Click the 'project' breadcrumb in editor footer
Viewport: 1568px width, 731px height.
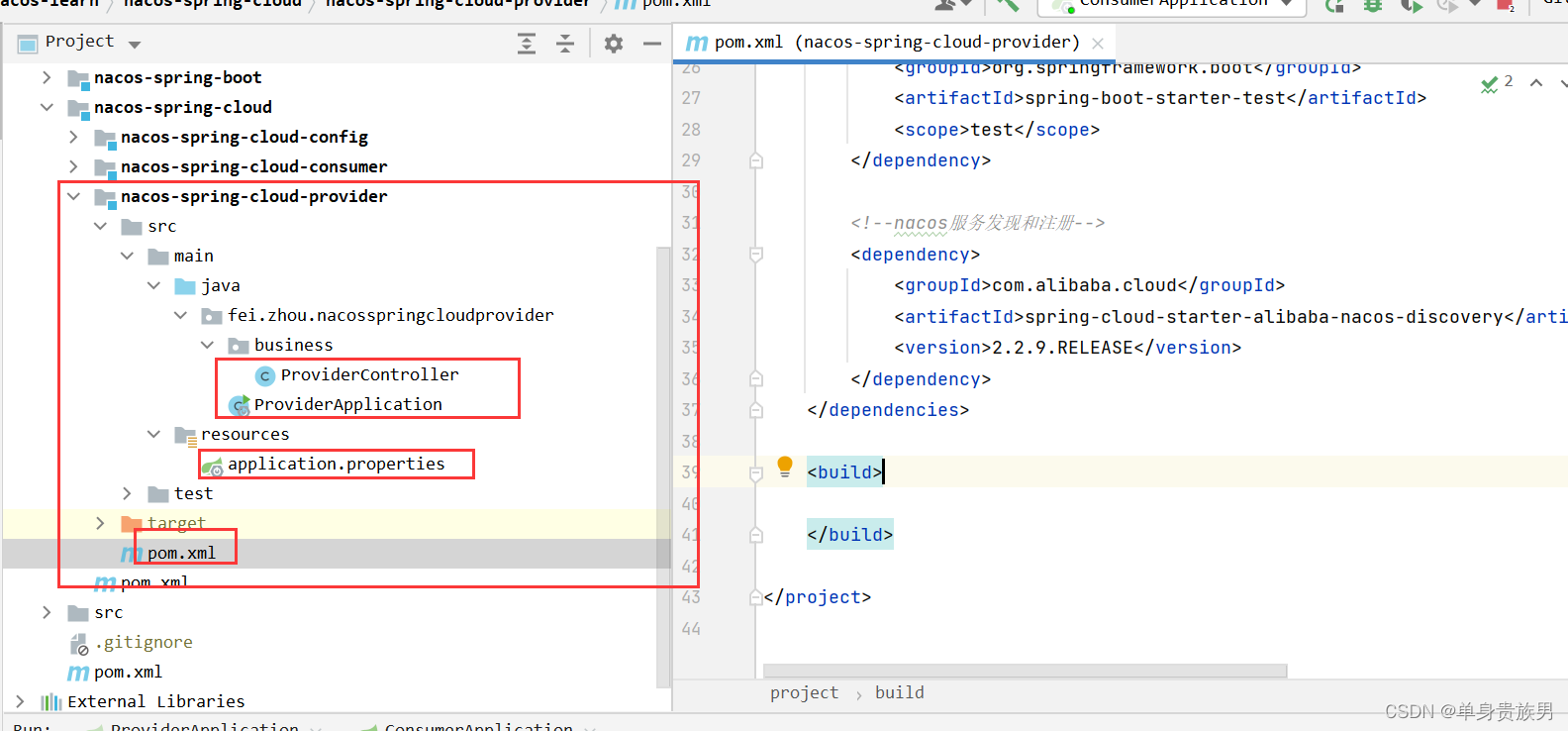[804, 692]
